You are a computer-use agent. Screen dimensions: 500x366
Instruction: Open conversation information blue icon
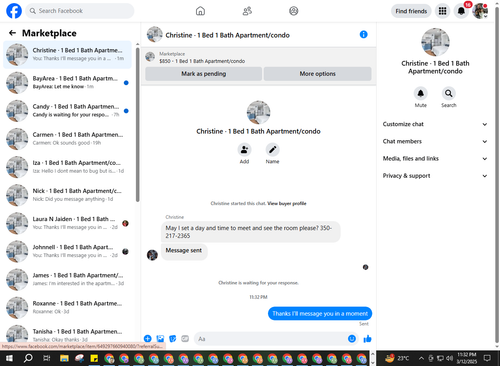(x=363, y=34)
